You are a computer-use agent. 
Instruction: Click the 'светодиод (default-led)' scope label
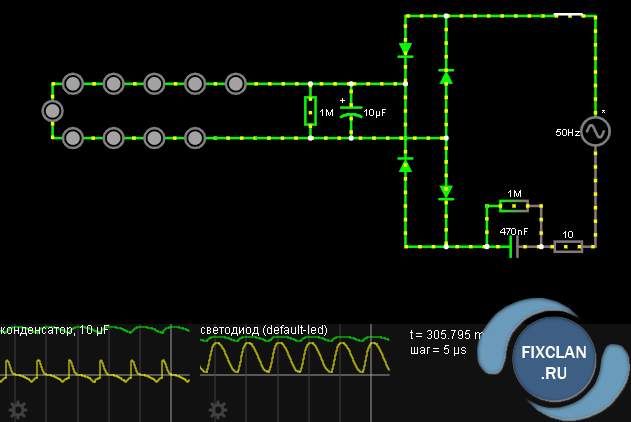[263, 330]
